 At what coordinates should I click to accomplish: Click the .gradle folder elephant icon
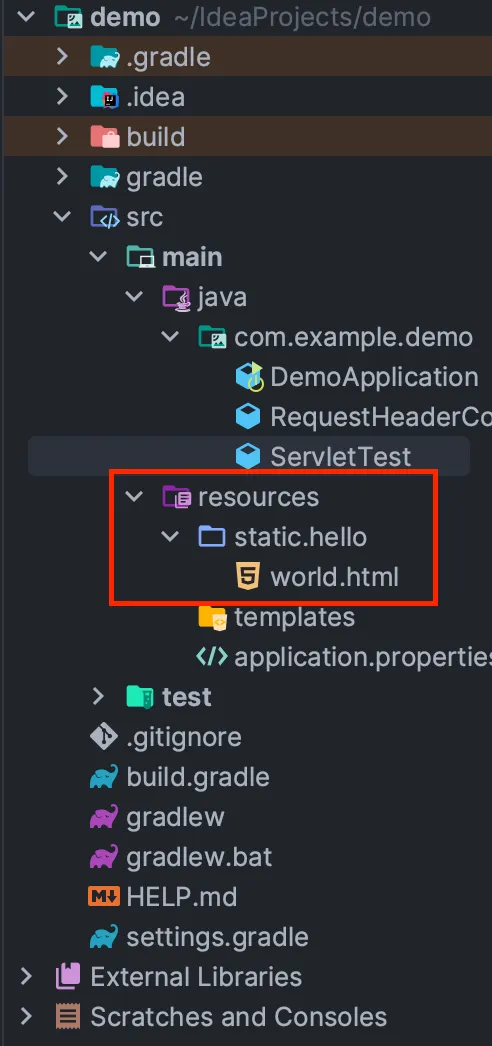click(x=104, y=57)
